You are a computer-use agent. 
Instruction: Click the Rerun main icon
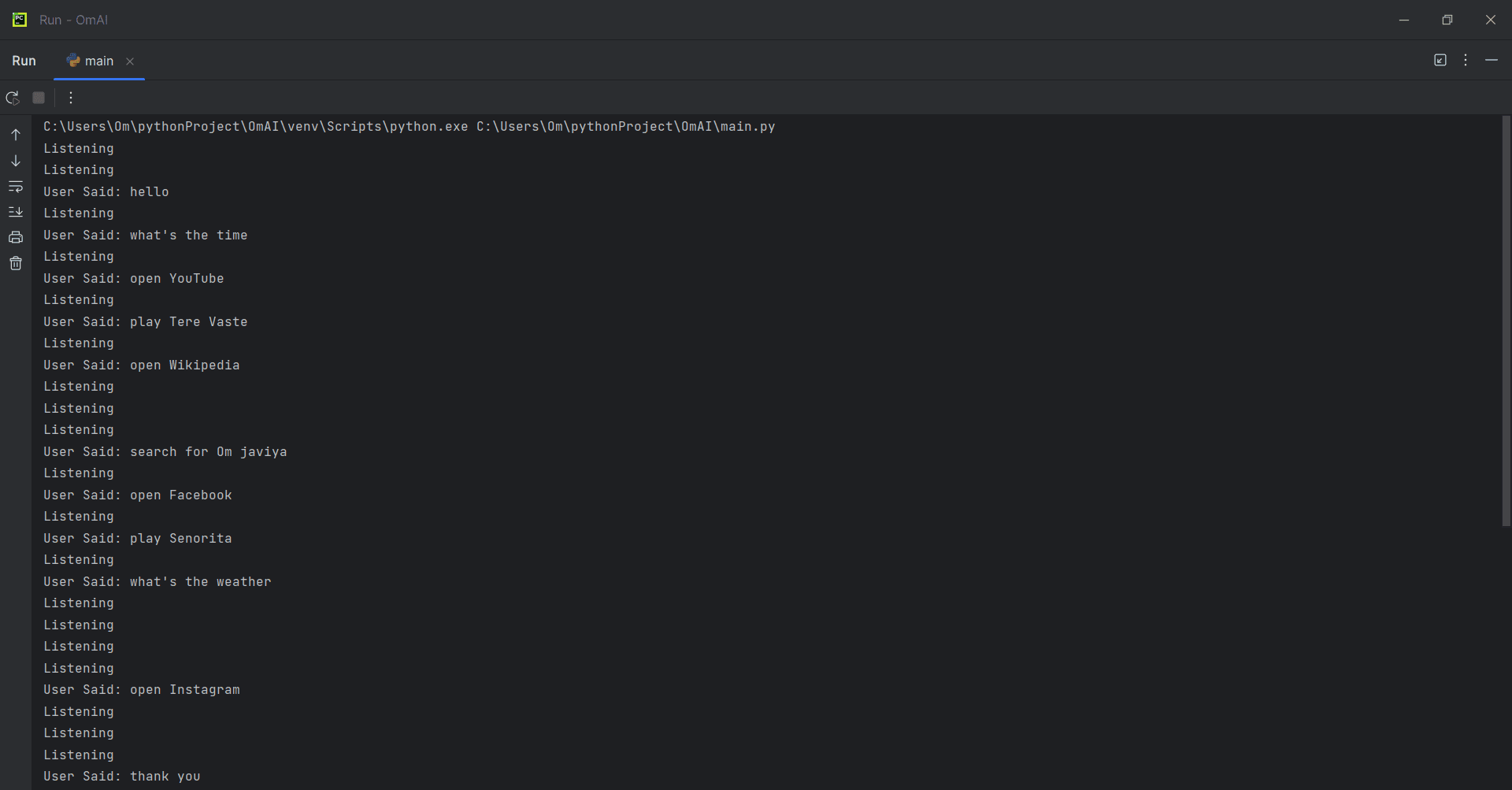click(13, 98)
